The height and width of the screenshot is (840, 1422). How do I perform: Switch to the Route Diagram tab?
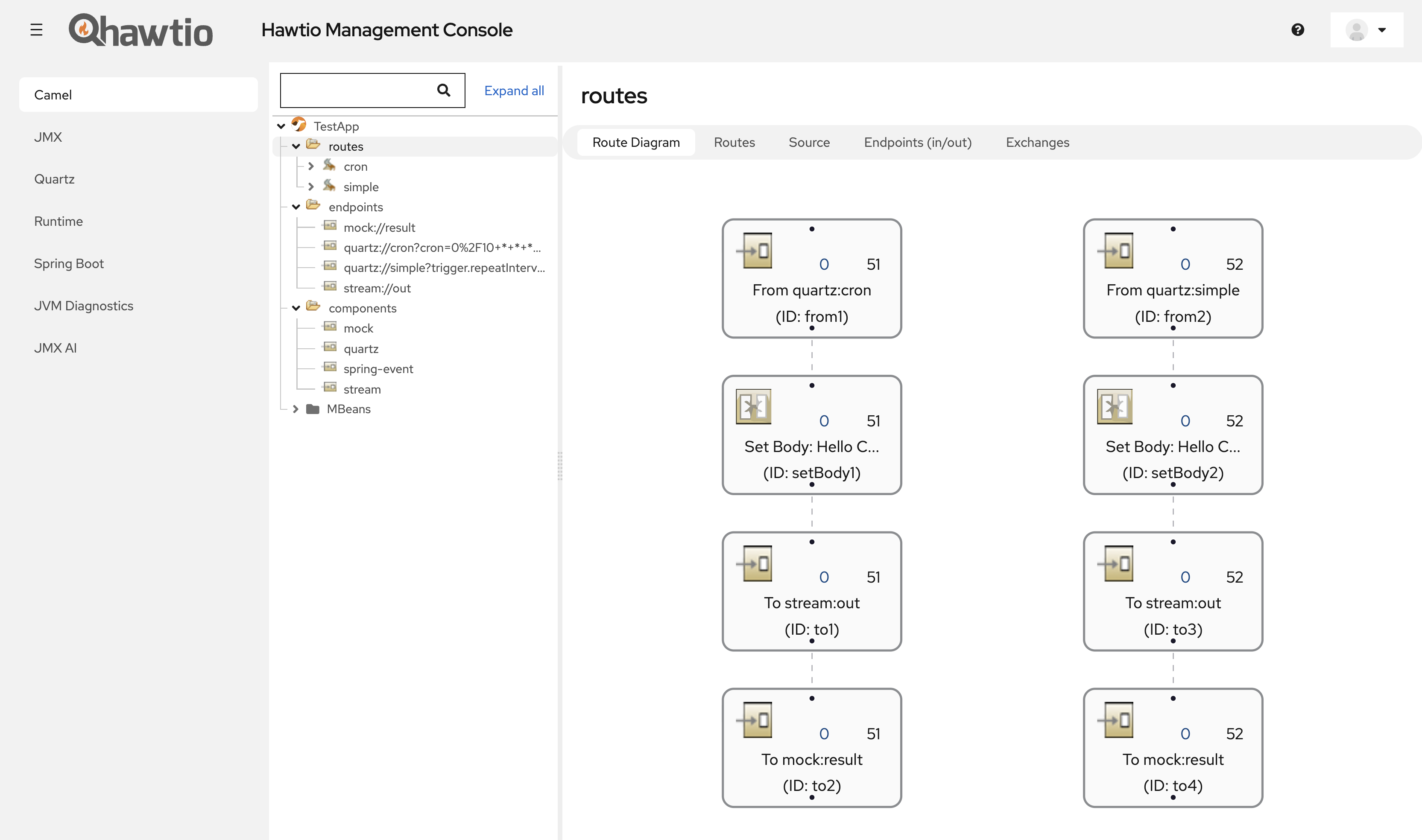click(x=636, y=143)
